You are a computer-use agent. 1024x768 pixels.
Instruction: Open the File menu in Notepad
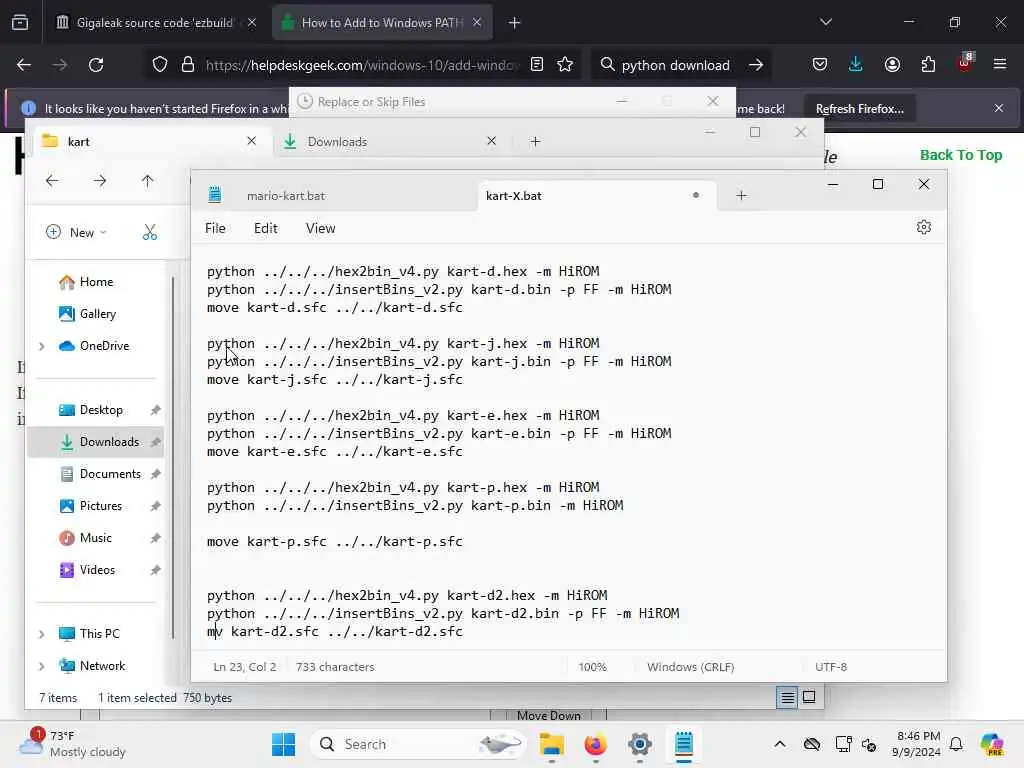(x=215, y=228)
